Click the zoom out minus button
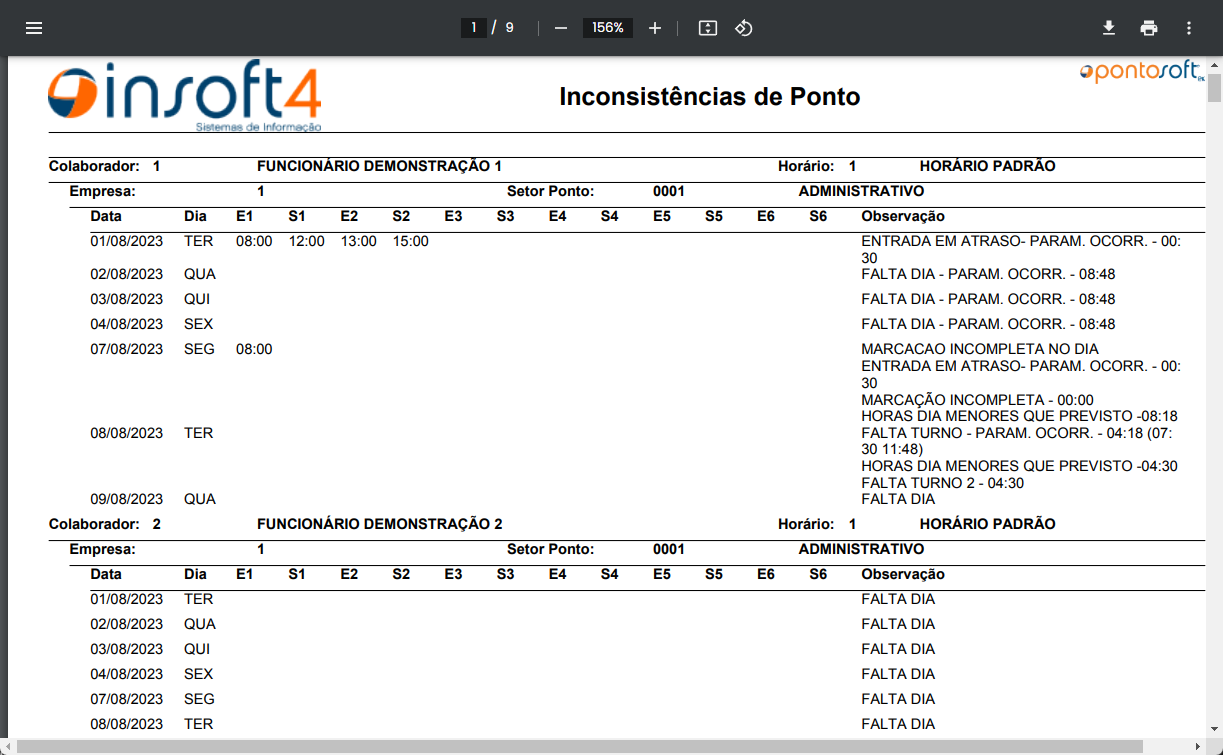The image size is (1223, 755). coord(561,28)
